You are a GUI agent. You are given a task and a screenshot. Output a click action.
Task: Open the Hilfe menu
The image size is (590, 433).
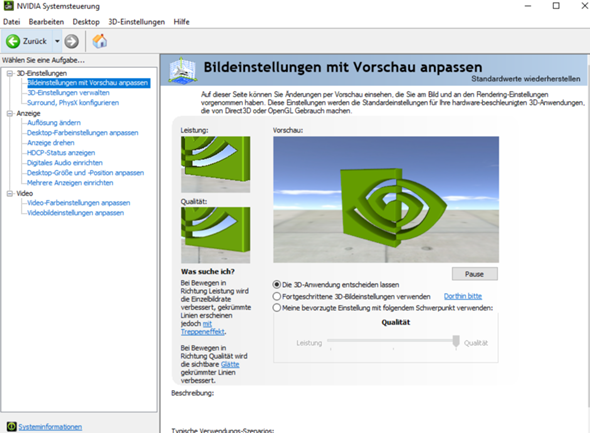pos(181,22)
